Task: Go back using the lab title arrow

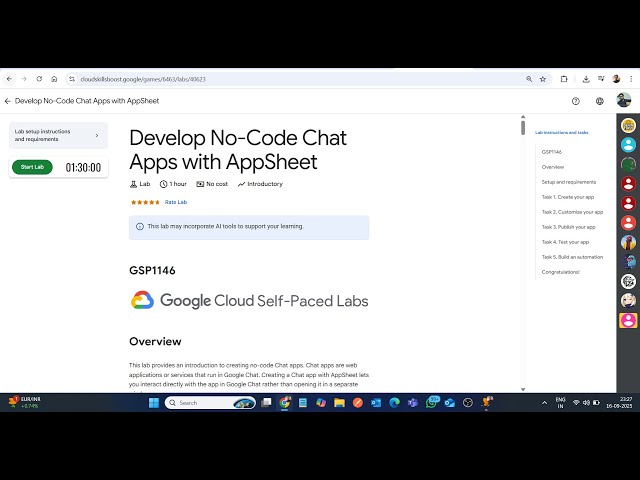Action: point(7,101)
